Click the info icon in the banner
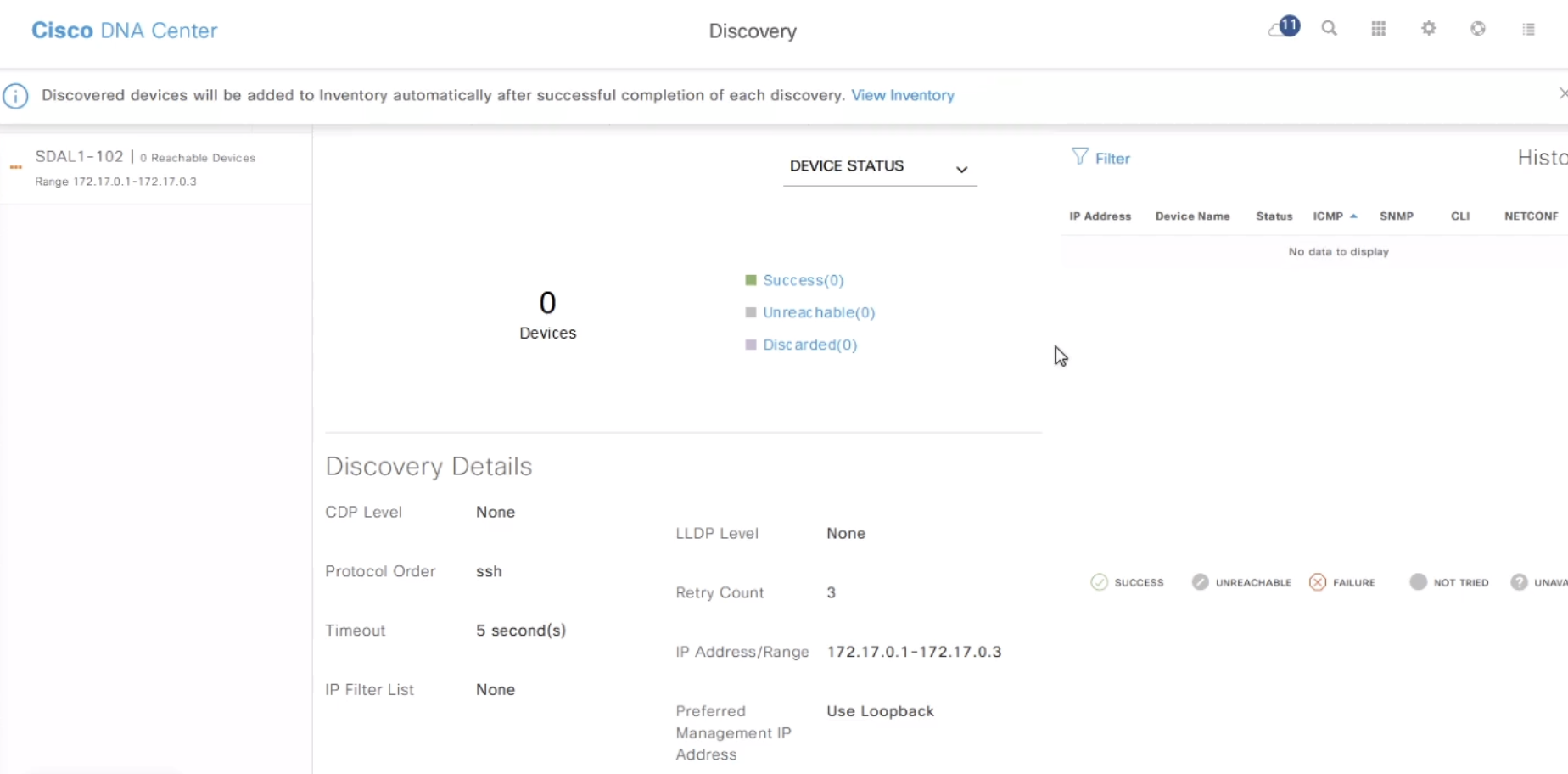 [x=15, y=96]
